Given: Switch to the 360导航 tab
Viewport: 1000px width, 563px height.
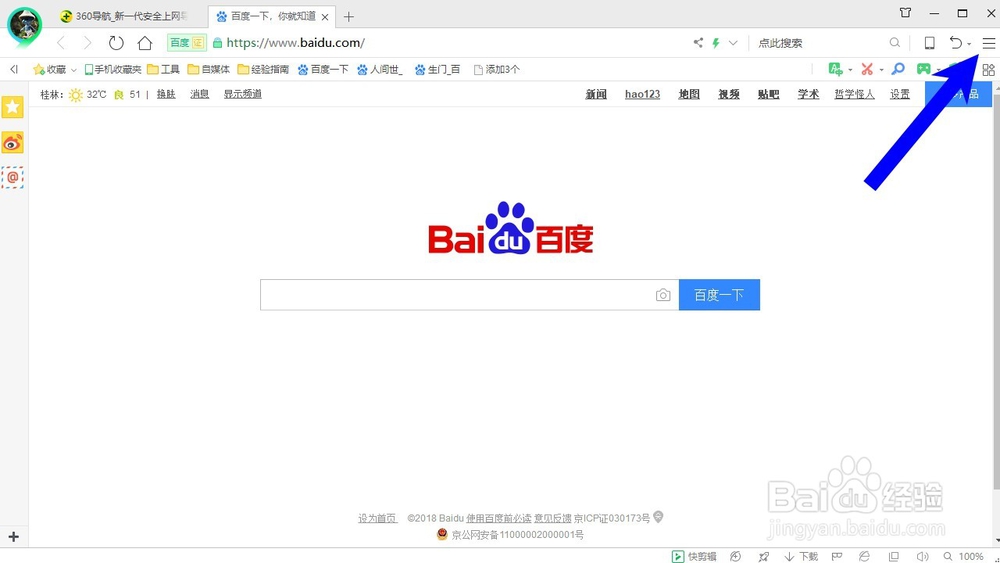Looking at the screenshot, I should point(124,16).
